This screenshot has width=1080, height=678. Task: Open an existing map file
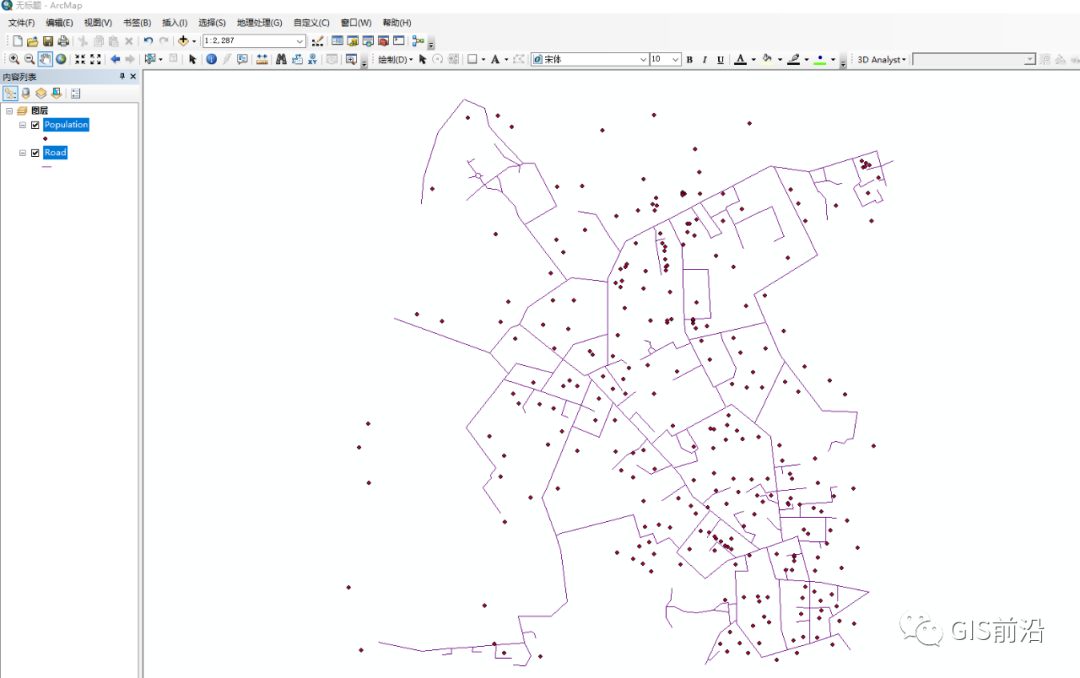click(32, 41)
